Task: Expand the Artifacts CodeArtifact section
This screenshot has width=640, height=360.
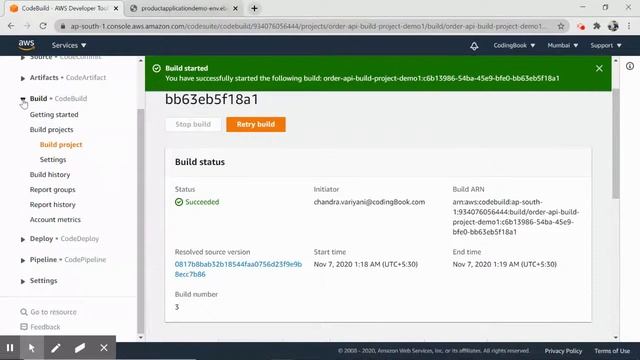Action: pyautogui.click(x=23, y=78)
